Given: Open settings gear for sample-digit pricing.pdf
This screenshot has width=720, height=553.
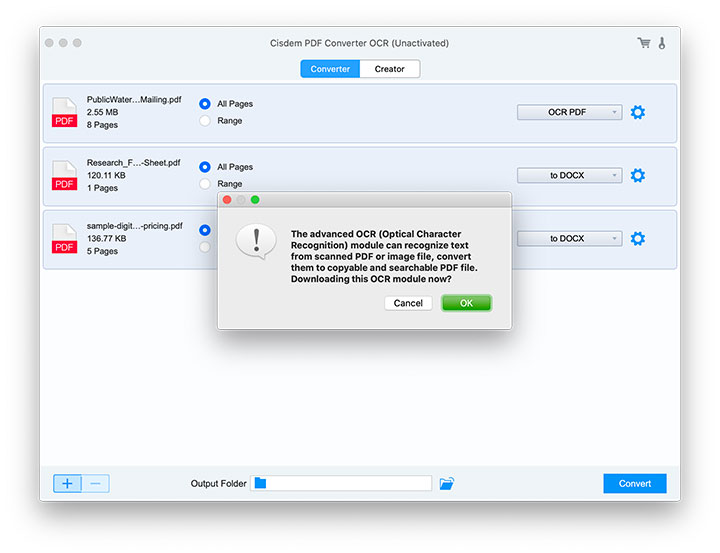Looking at the screenshot, I should pos(637,239).
